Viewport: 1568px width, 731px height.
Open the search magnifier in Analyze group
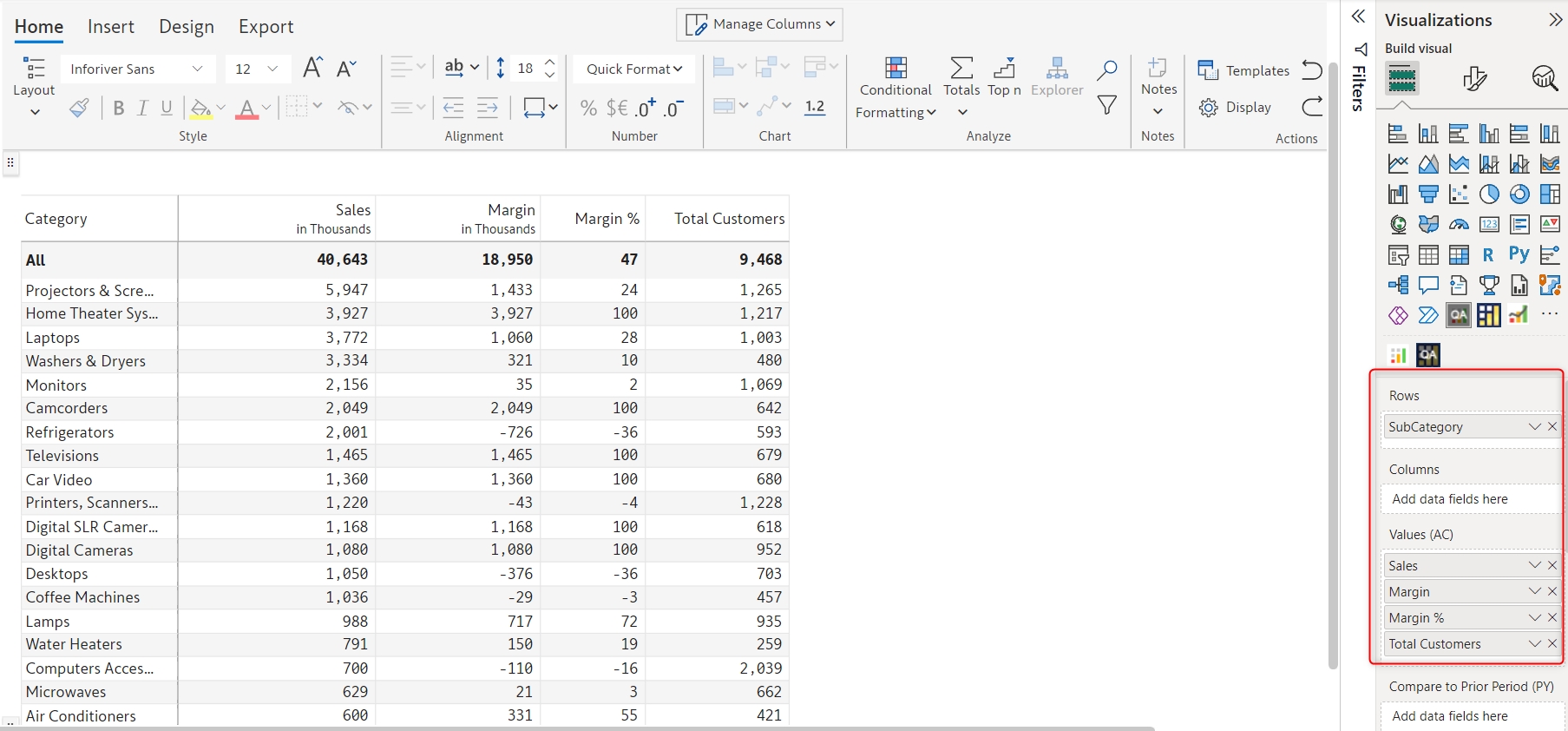(x=1106, y=70)
